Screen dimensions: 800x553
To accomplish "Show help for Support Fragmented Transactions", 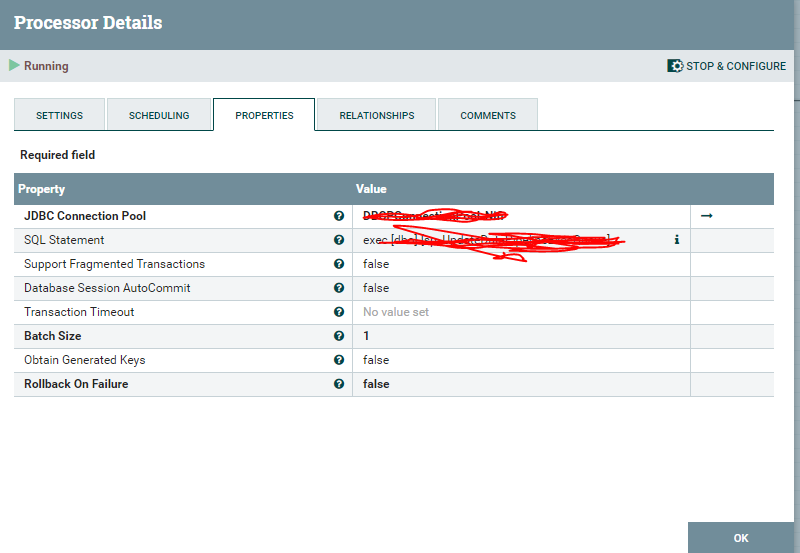I will click(x=339, y=264).
